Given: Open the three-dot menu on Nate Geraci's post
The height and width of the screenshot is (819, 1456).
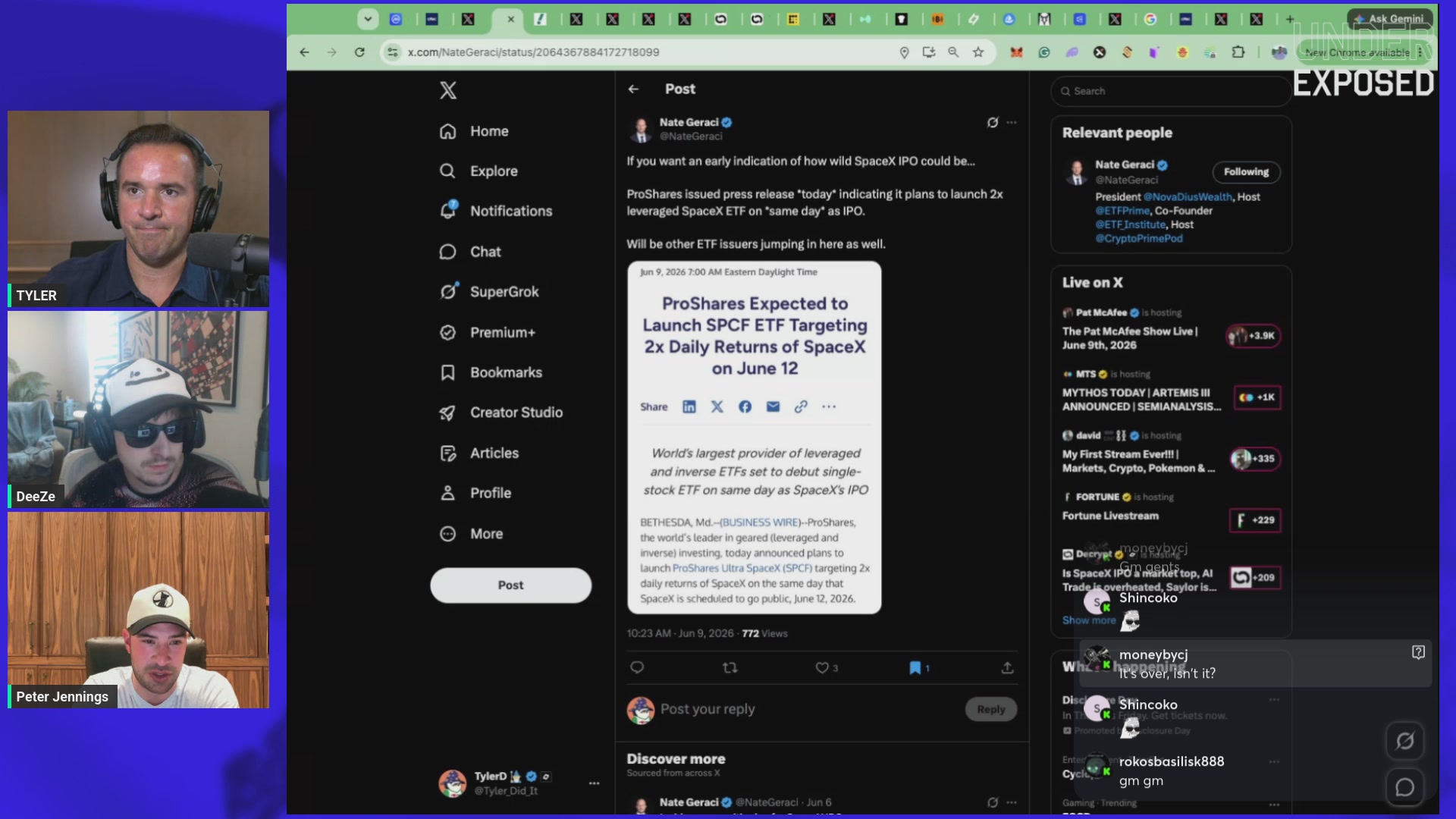Looking at the screenshot, I should point(1012,122).
